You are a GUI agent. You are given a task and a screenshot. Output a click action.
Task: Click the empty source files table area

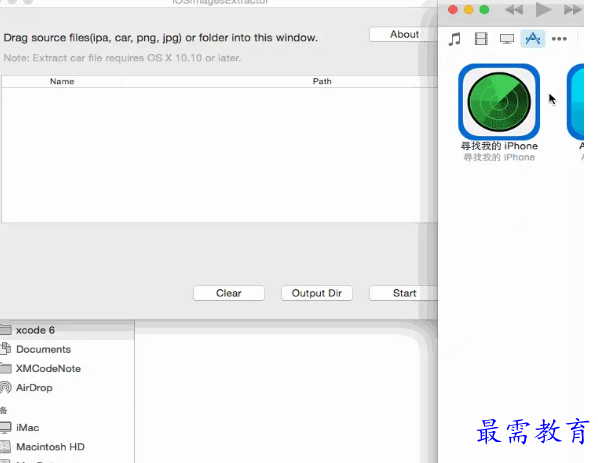tap(219, 155)
